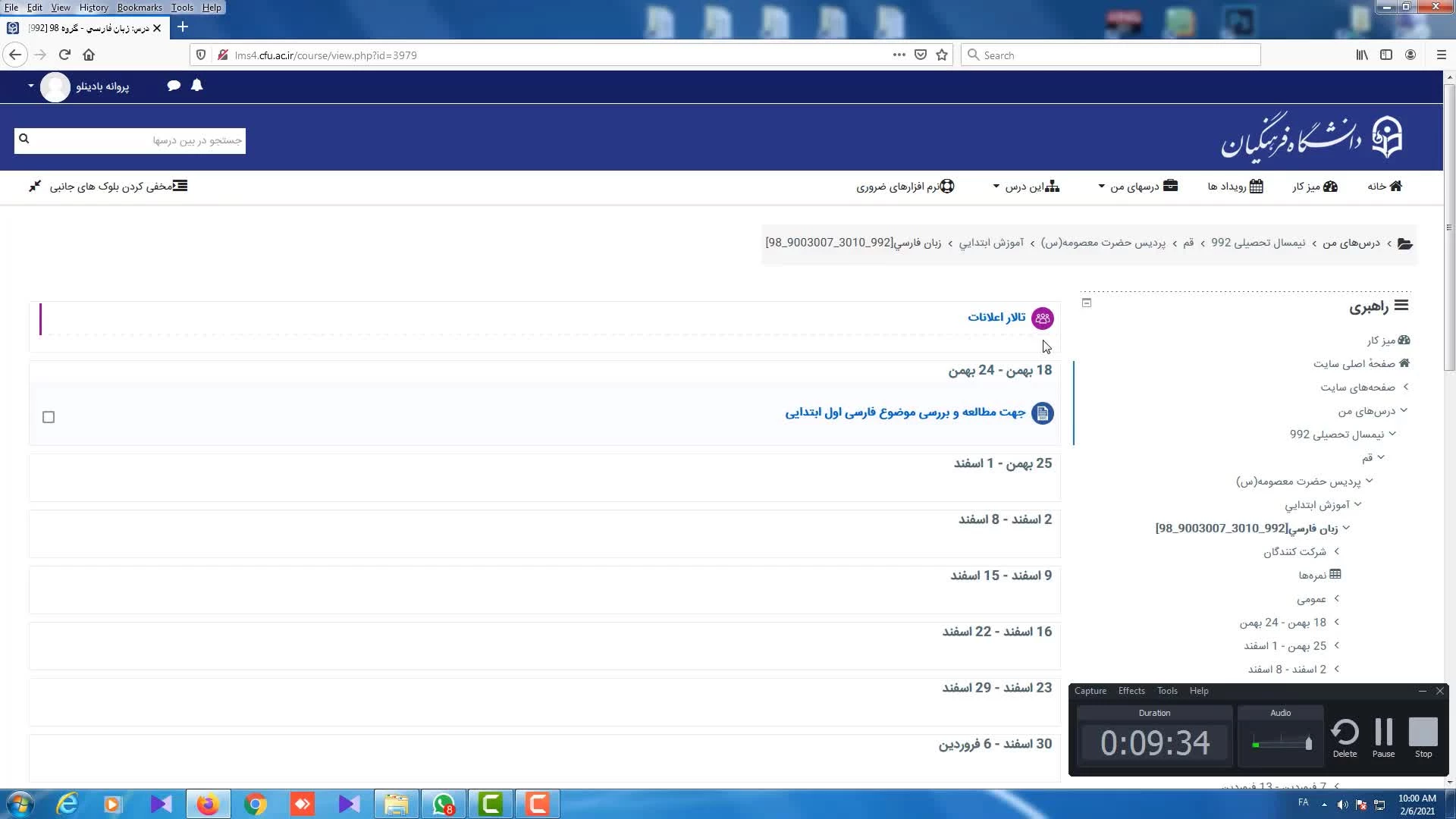
Task: Open the Effects menu in recorder
Action: pyautogui.click(x=1131, y=691)
